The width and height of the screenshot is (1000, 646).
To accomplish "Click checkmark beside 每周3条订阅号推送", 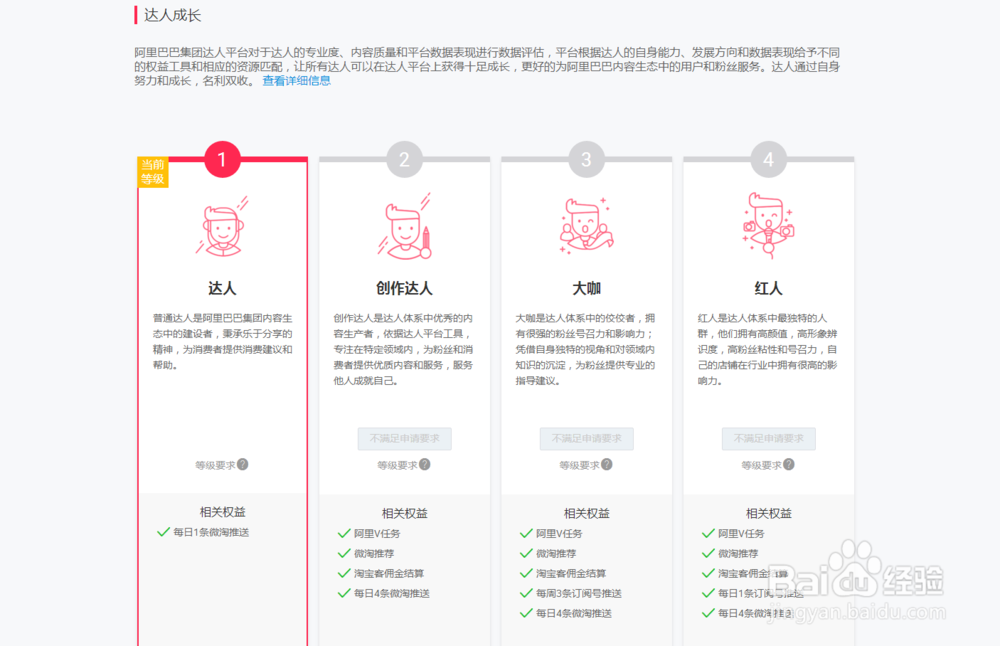I will coord(526,593).
